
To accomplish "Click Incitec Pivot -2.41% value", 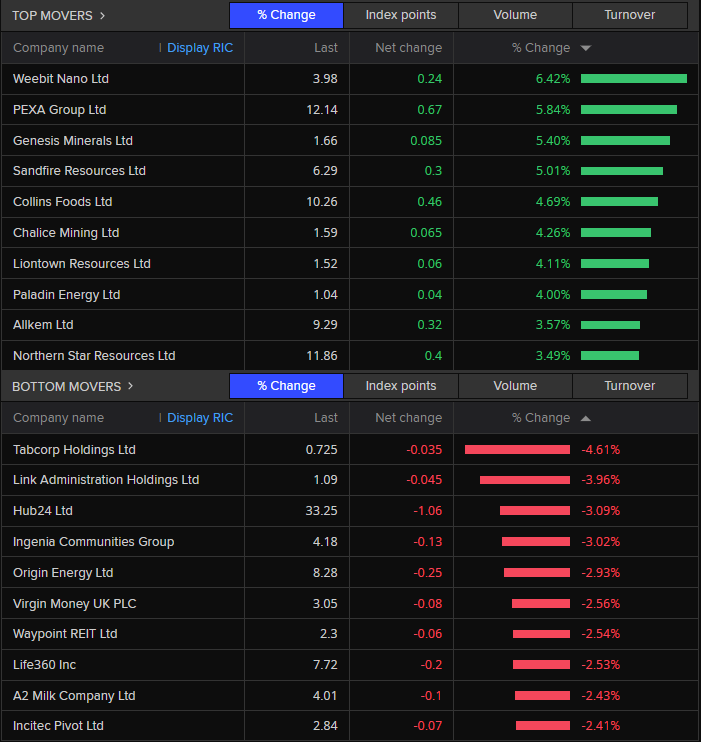I will 601,725.
